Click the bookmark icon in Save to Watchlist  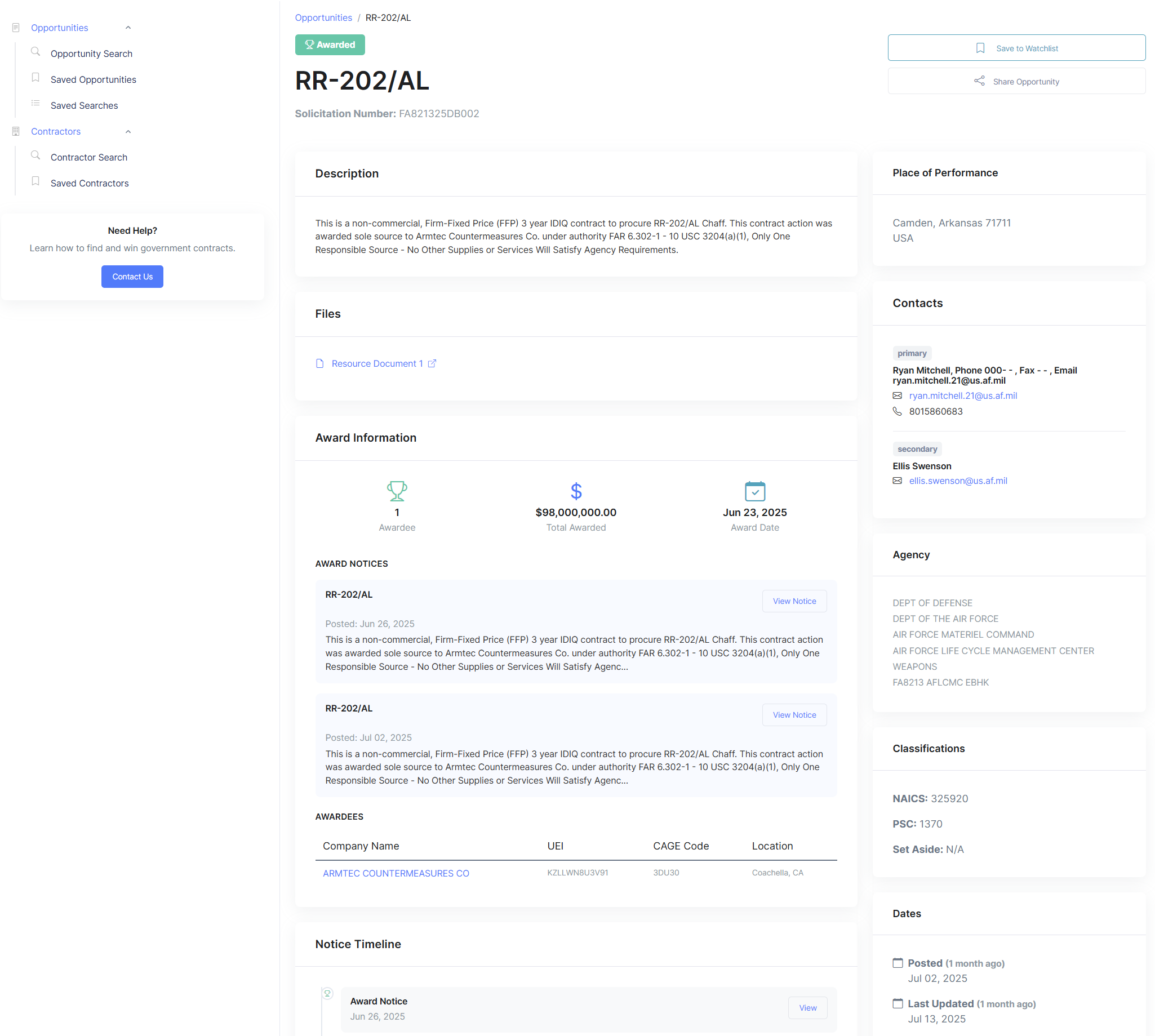(x=980, y=48)
